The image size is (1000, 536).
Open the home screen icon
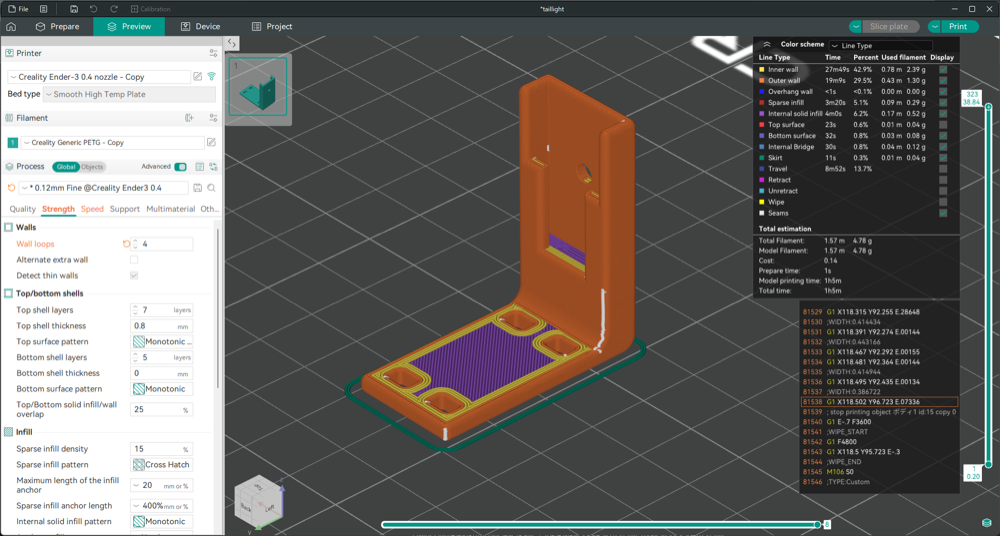click(11, 26)
